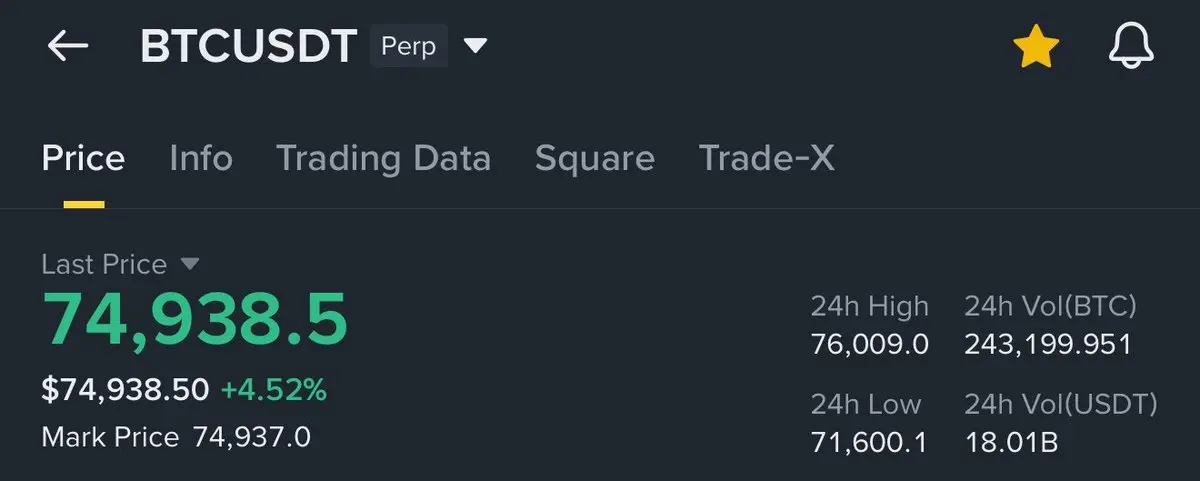The width and height of the screenshot is (1200, 481).
Task: Click the 24h High value 76,009.0
Action: 869,345
